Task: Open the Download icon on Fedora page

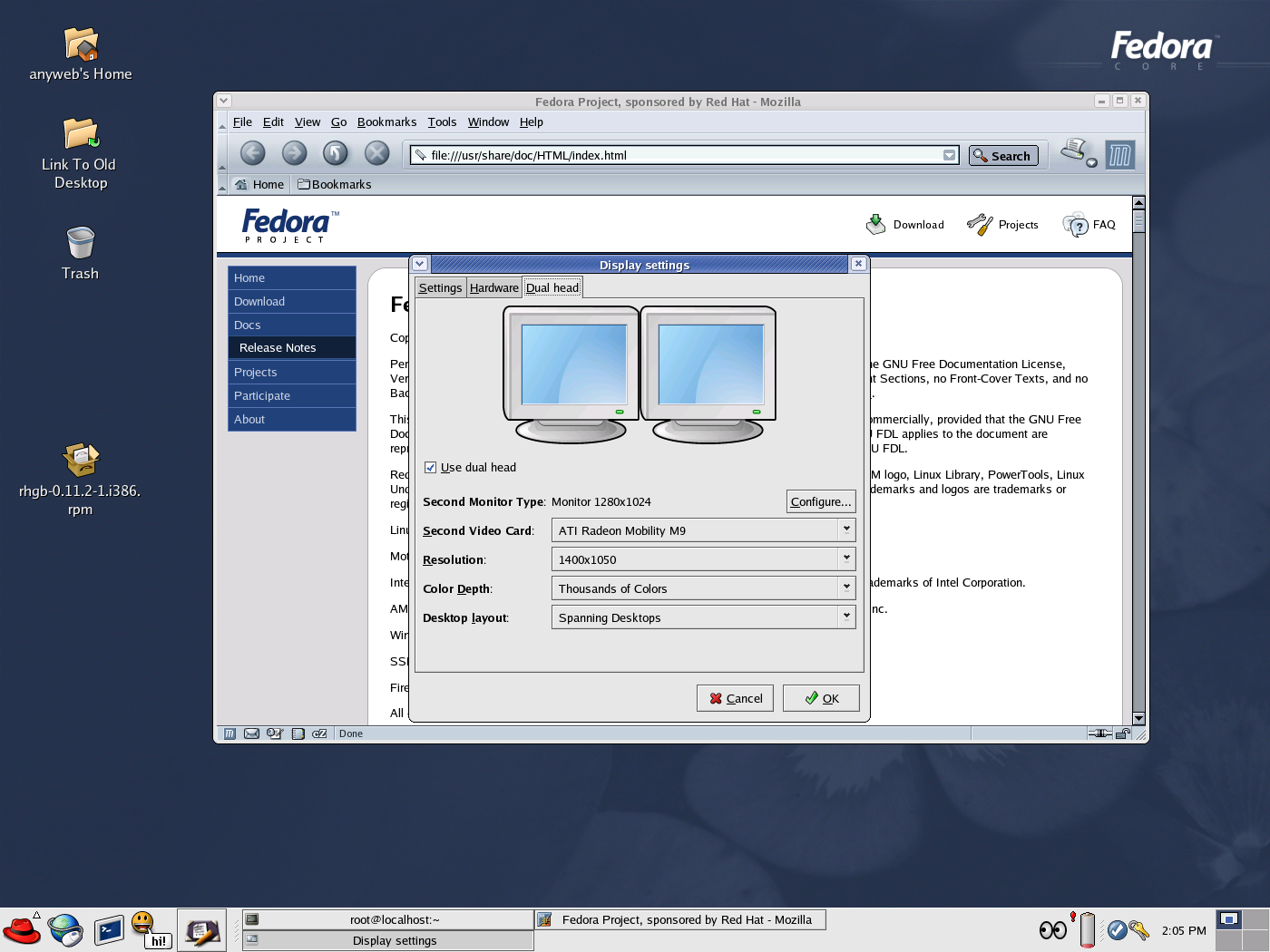Action: (x=875, y=224)
